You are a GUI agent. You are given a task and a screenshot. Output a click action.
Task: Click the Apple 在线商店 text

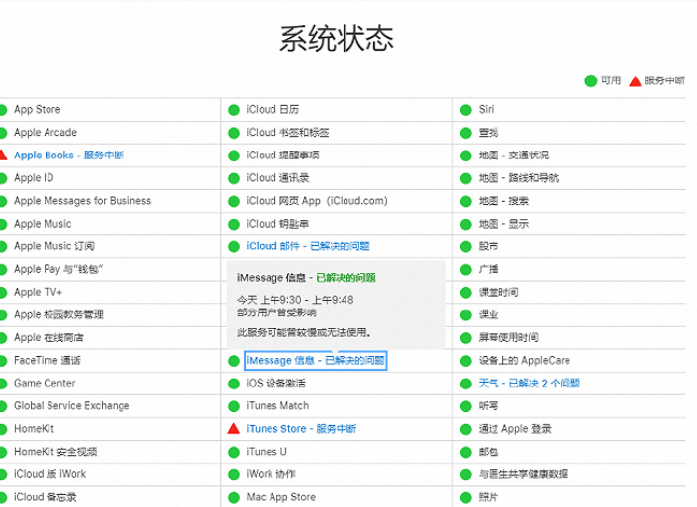(49, 338)
